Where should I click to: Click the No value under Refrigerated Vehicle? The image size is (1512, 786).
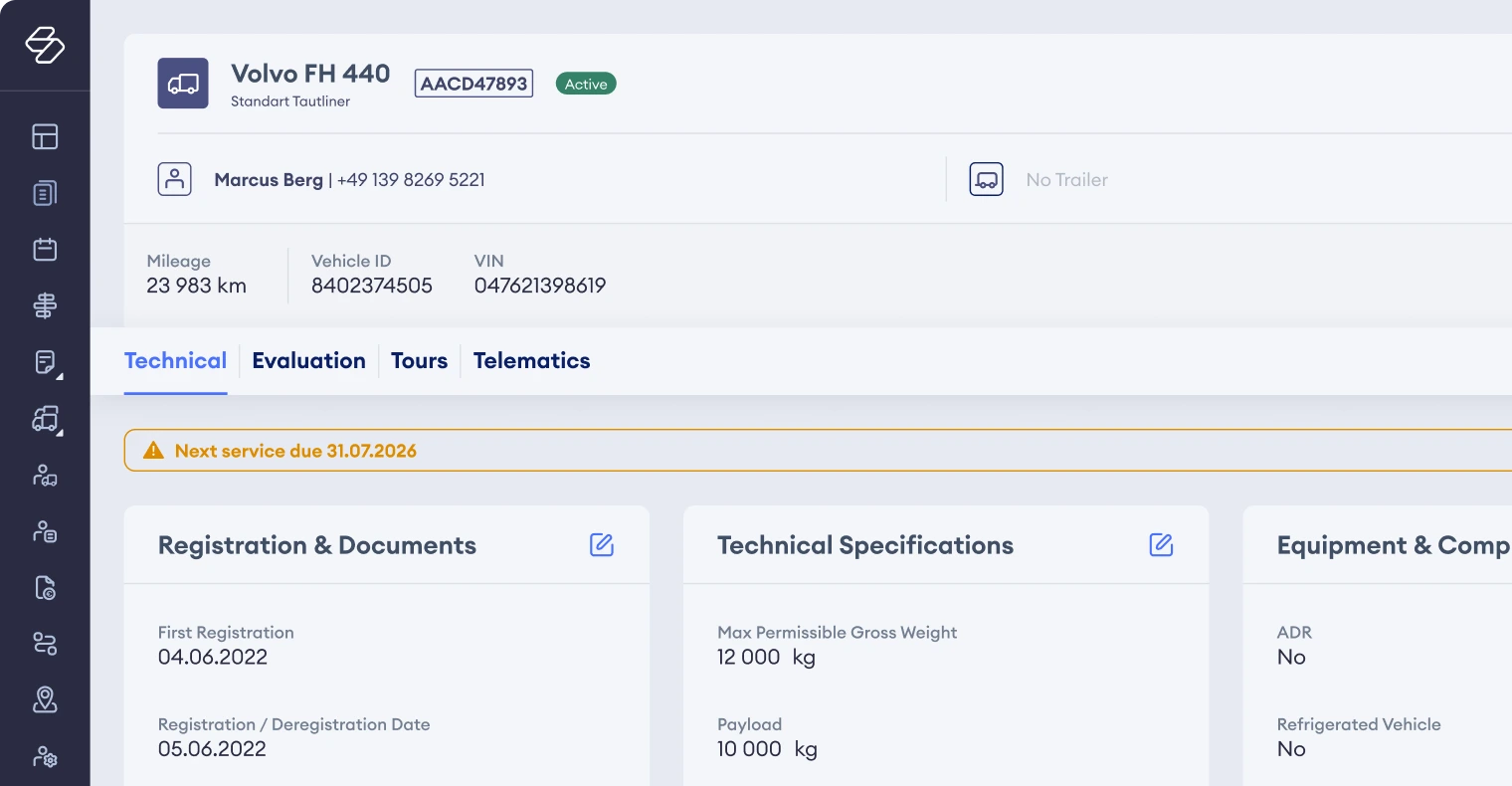[1291, 749]
